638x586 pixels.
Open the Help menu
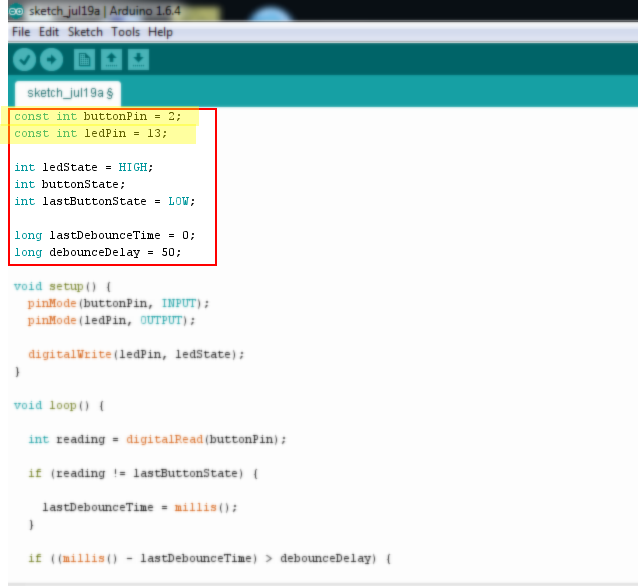[x=160, y=32]
